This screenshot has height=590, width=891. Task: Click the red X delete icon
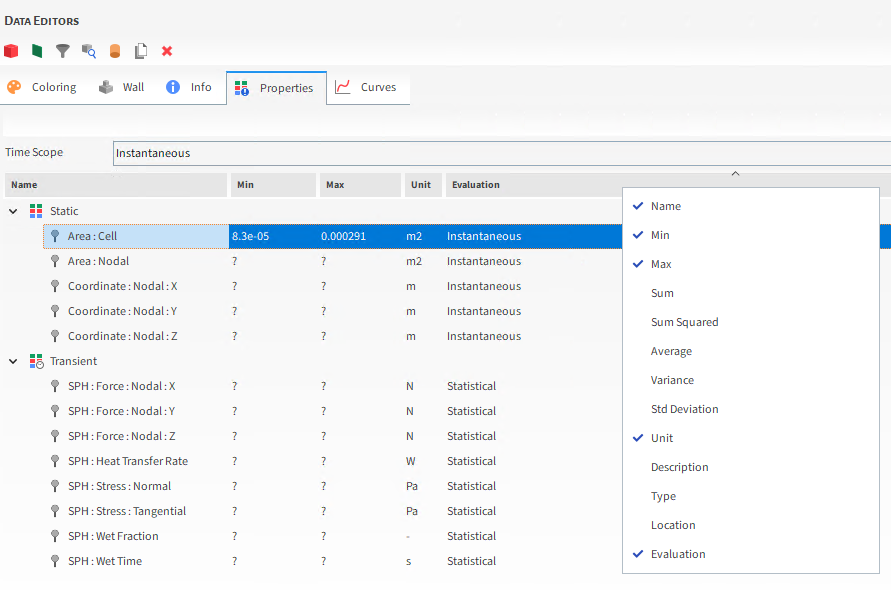(166, 51)
